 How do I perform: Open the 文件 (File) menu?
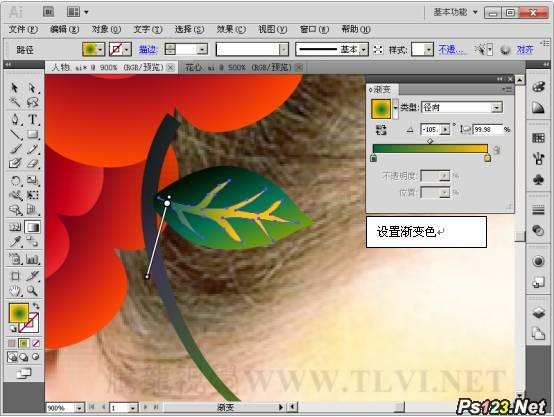(23, 29)
